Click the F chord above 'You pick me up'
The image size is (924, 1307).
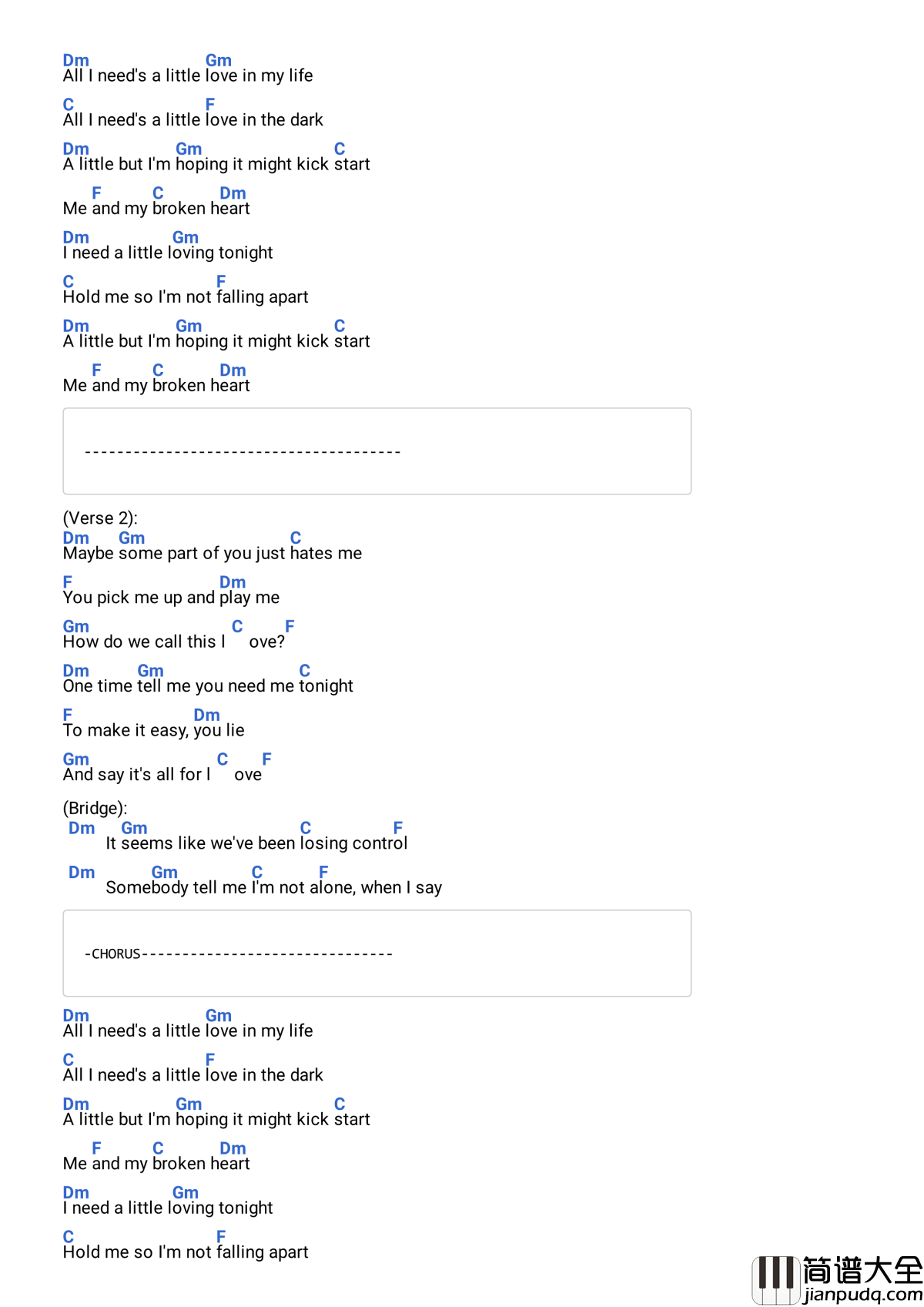point(68,582)
